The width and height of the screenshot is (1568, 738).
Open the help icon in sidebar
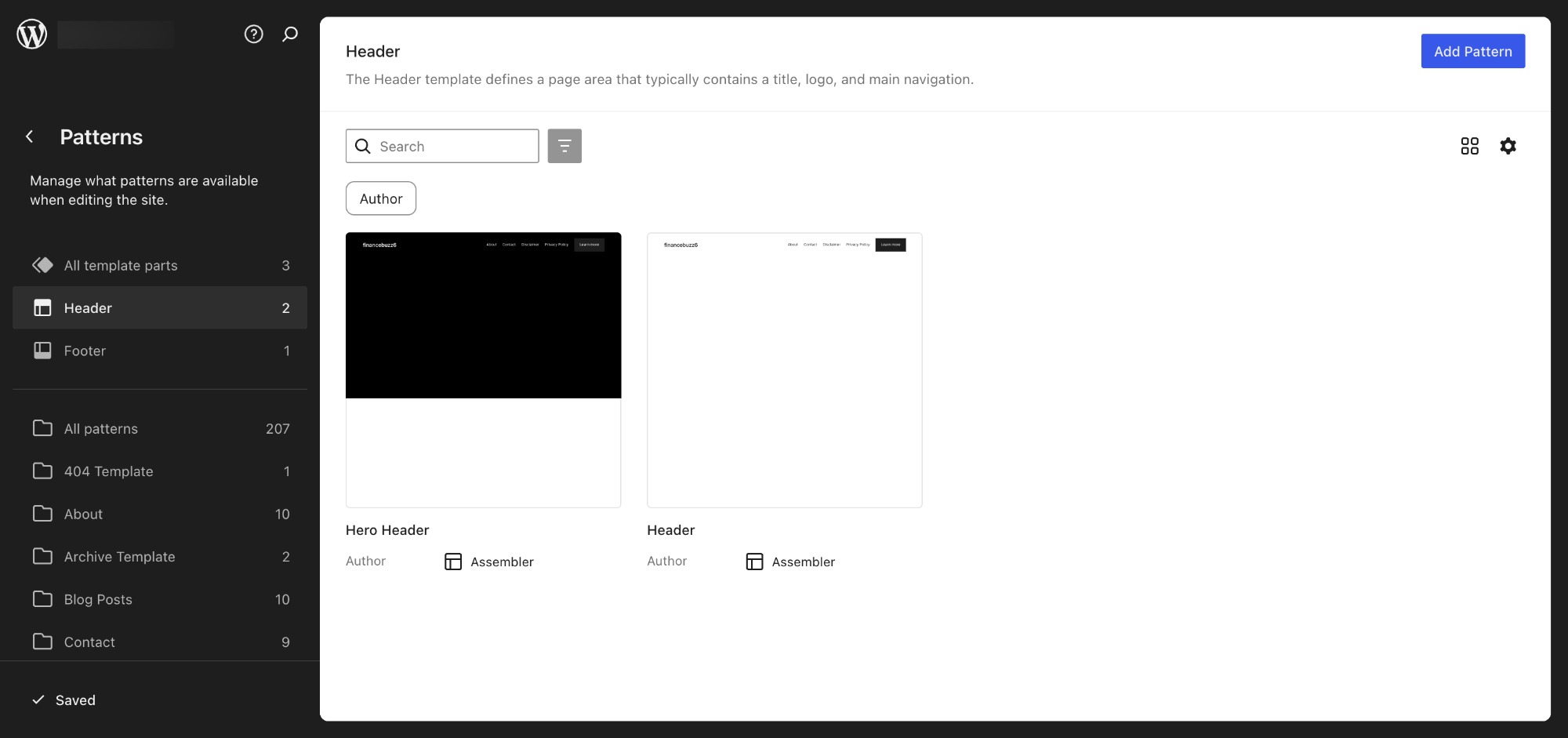click(x=253, y=34)
